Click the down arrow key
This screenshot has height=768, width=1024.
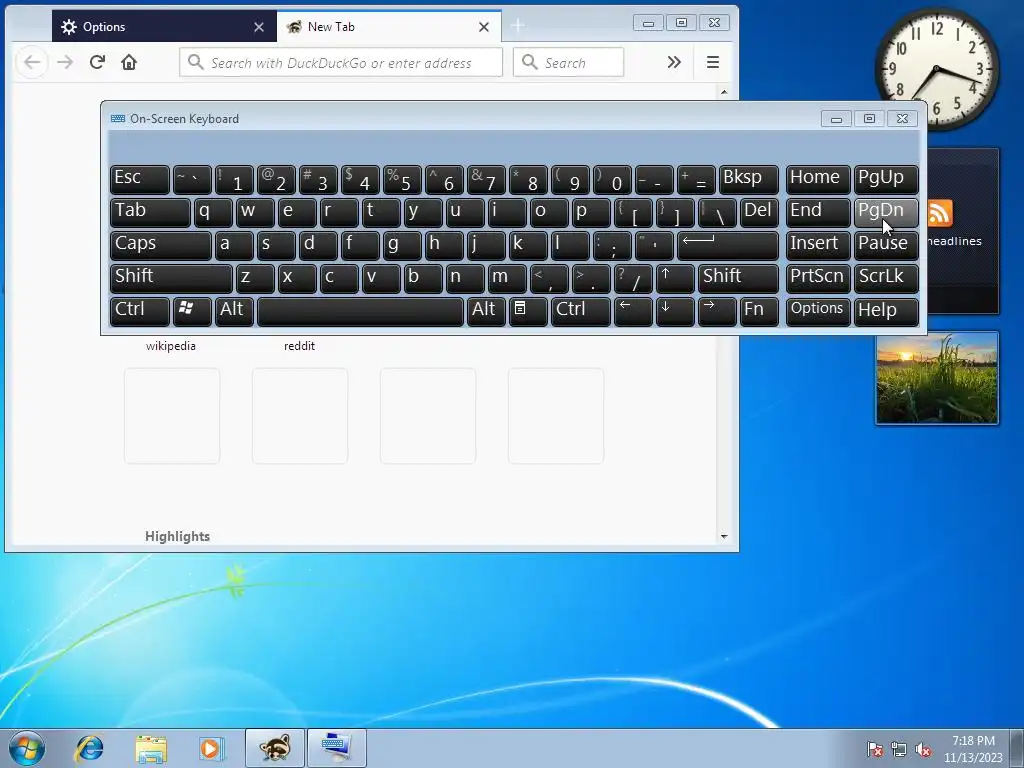[x=674, y=311]
